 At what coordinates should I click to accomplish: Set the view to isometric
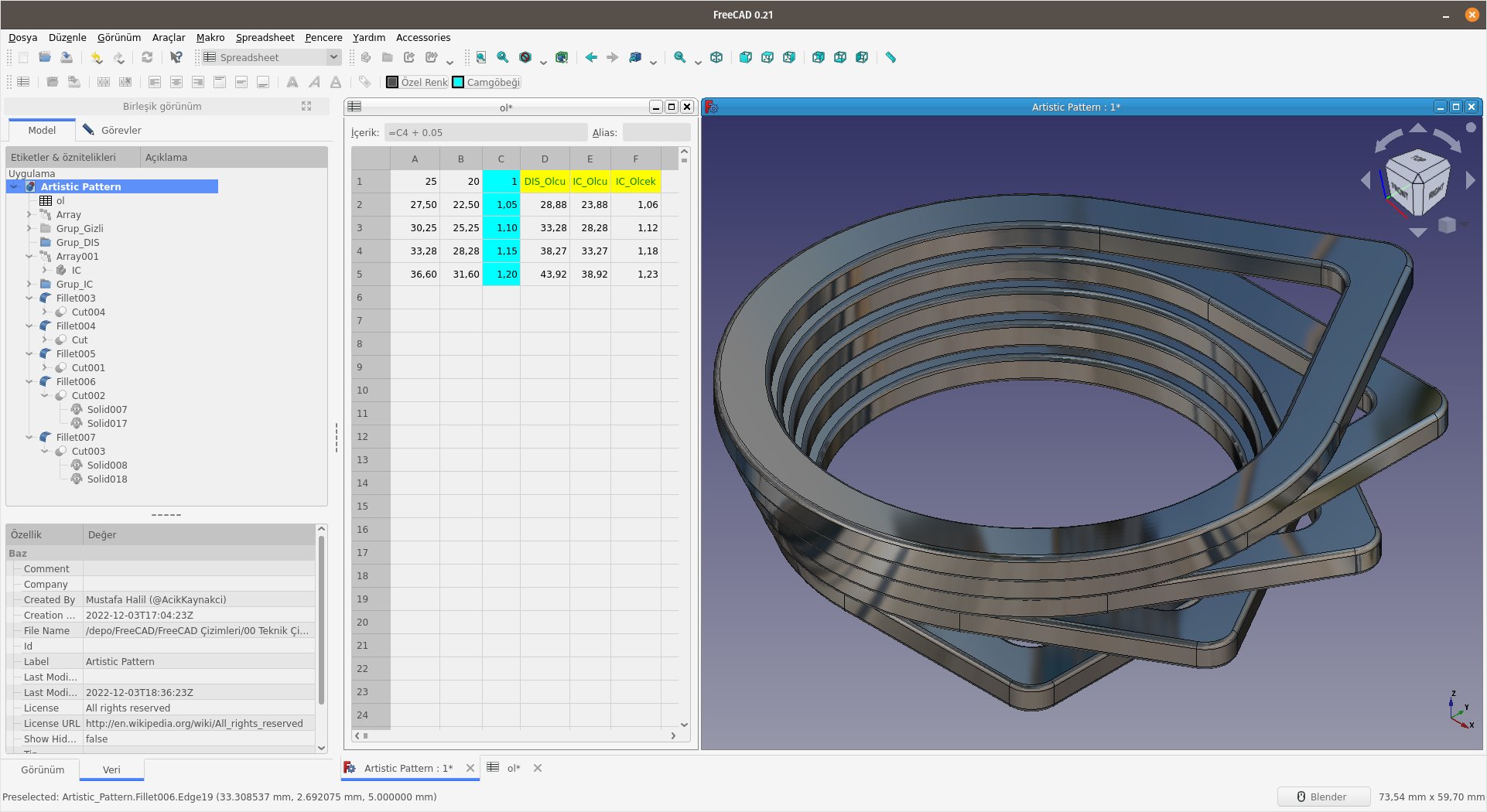716,57
